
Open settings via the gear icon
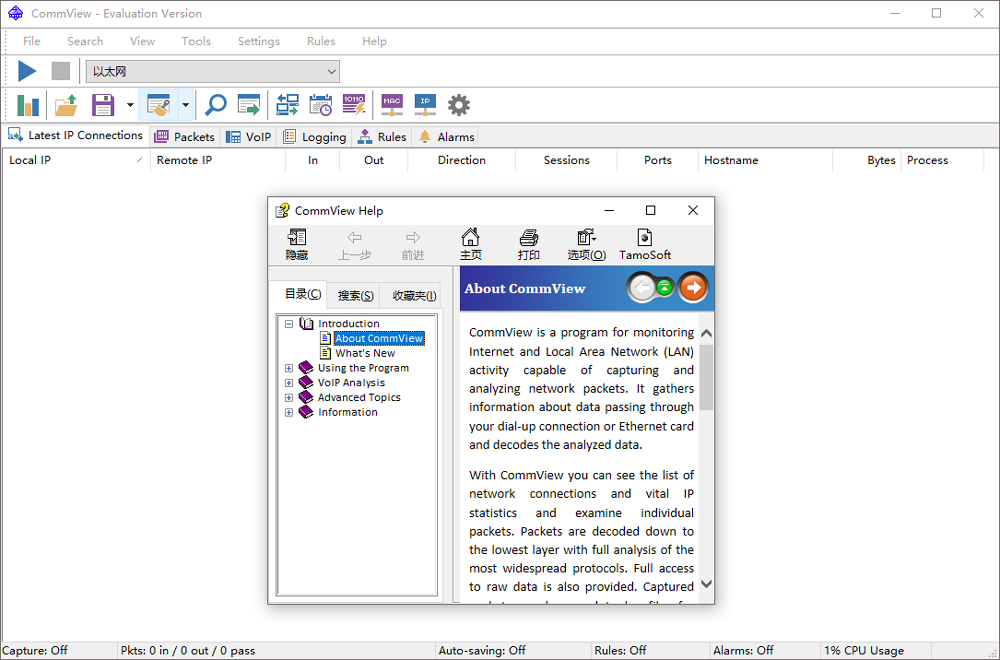[458, 105]
